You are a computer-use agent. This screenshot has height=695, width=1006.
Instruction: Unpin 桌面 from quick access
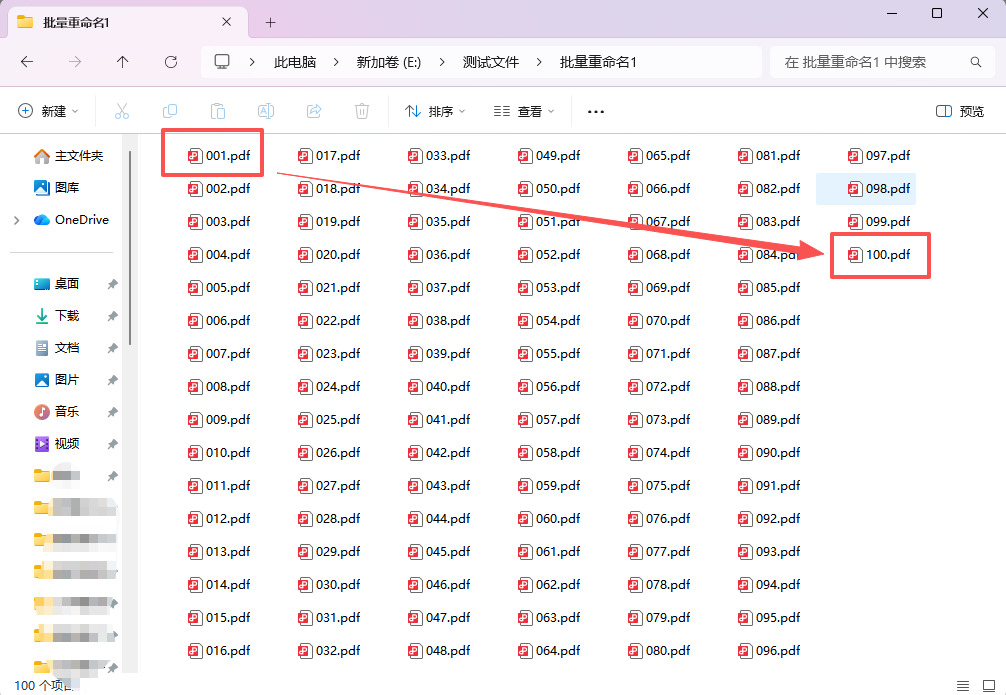(x=112, y=284)
